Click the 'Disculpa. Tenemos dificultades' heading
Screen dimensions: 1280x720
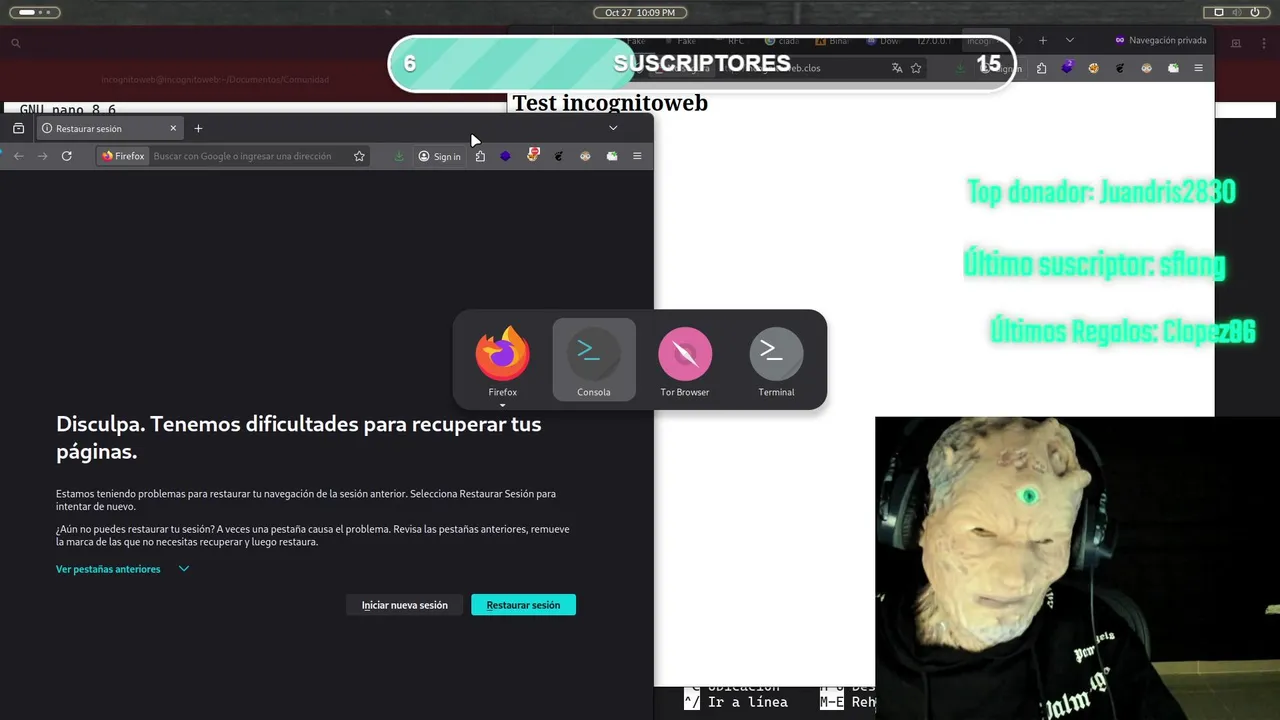click(299, 437)
